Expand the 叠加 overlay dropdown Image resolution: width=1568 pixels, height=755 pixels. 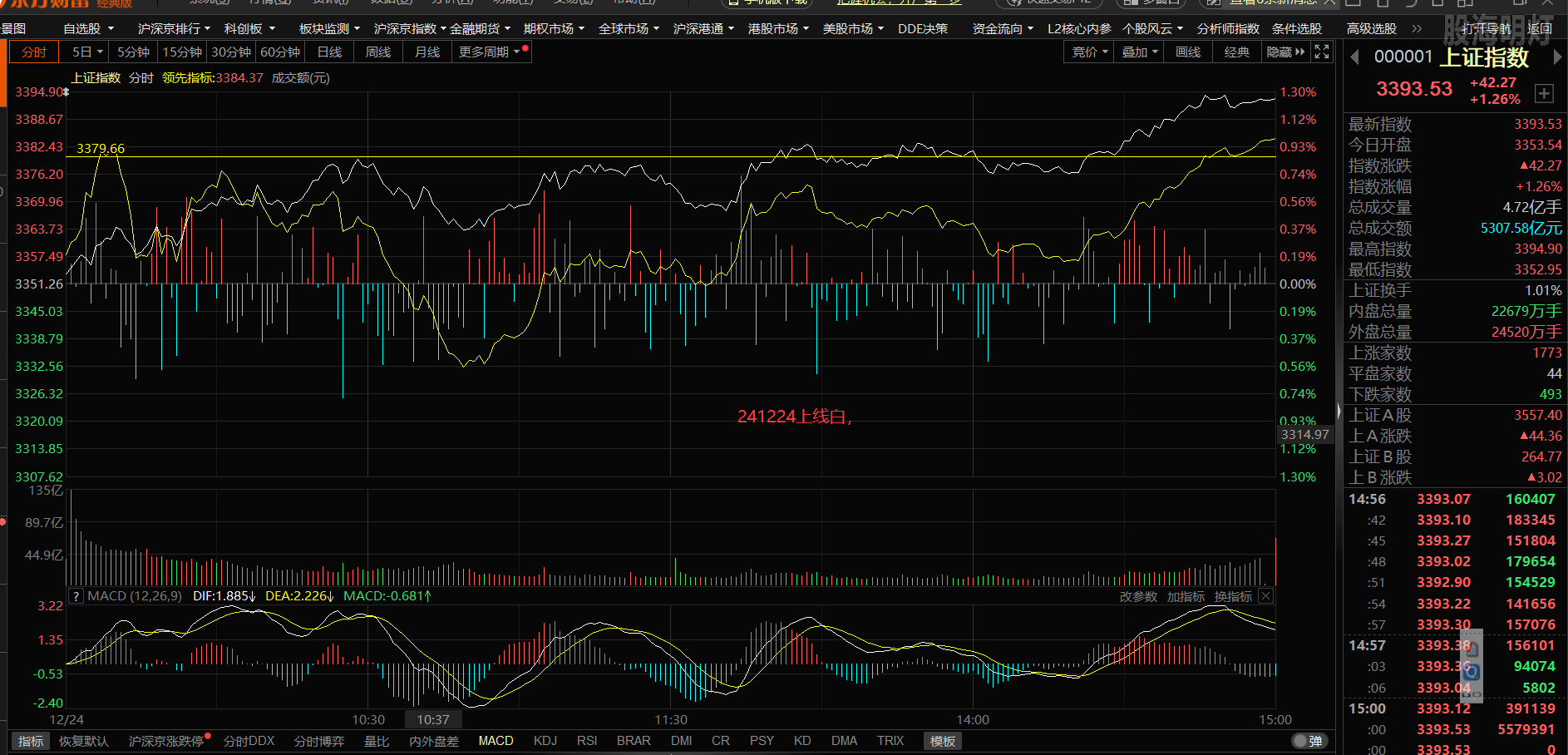pyautogui.click(x=1140, y=52)
